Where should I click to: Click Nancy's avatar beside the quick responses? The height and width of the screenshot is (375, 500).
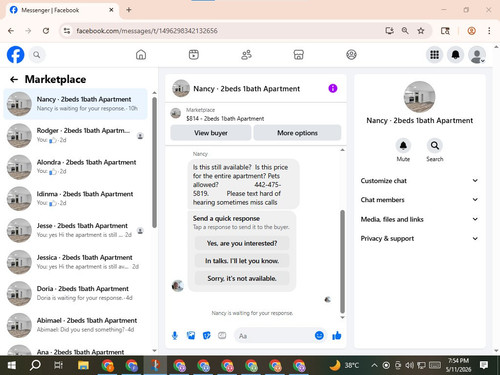[178, 286]
